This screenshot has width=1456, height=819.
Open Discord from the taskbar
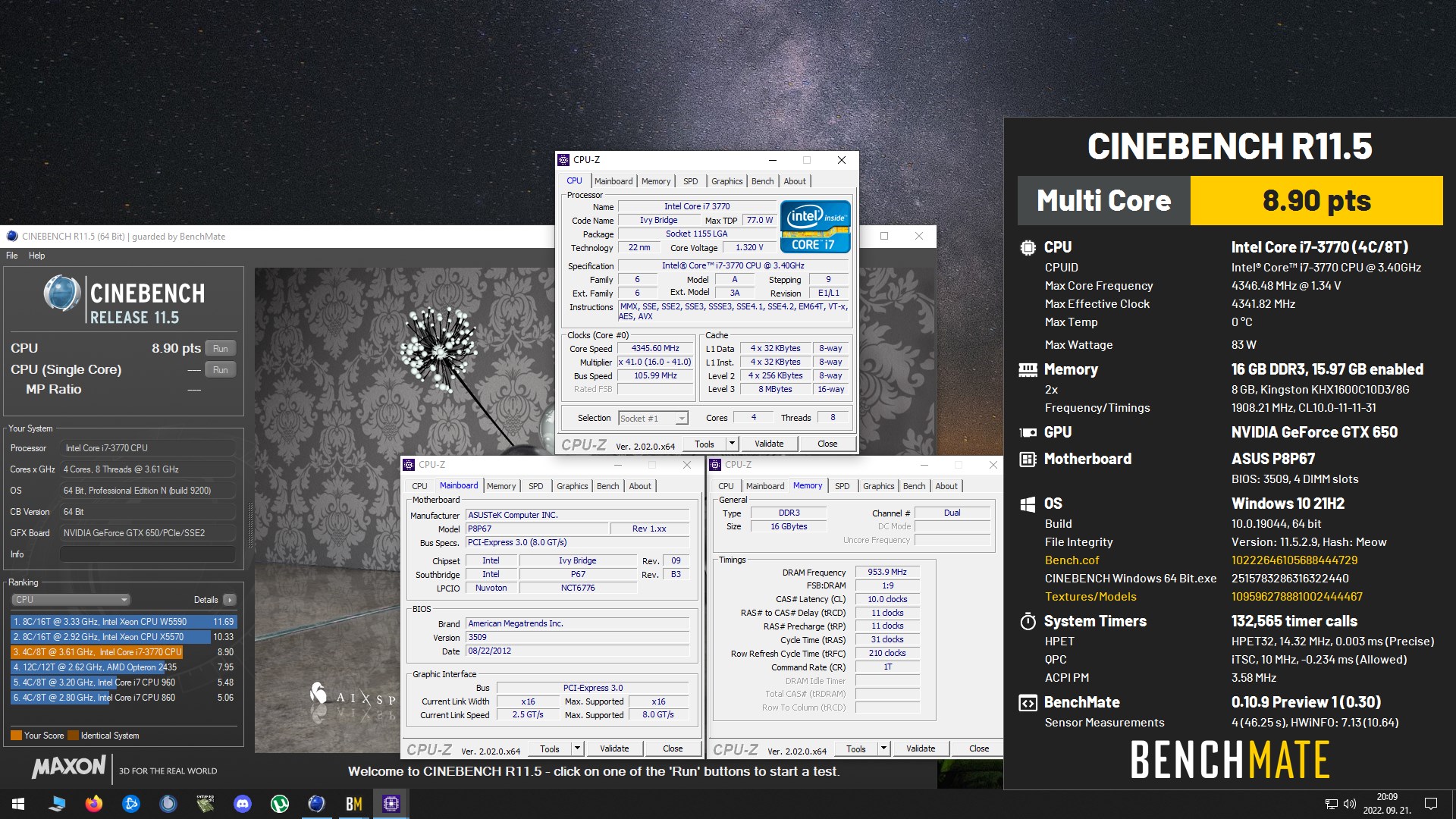pos(243,804)
